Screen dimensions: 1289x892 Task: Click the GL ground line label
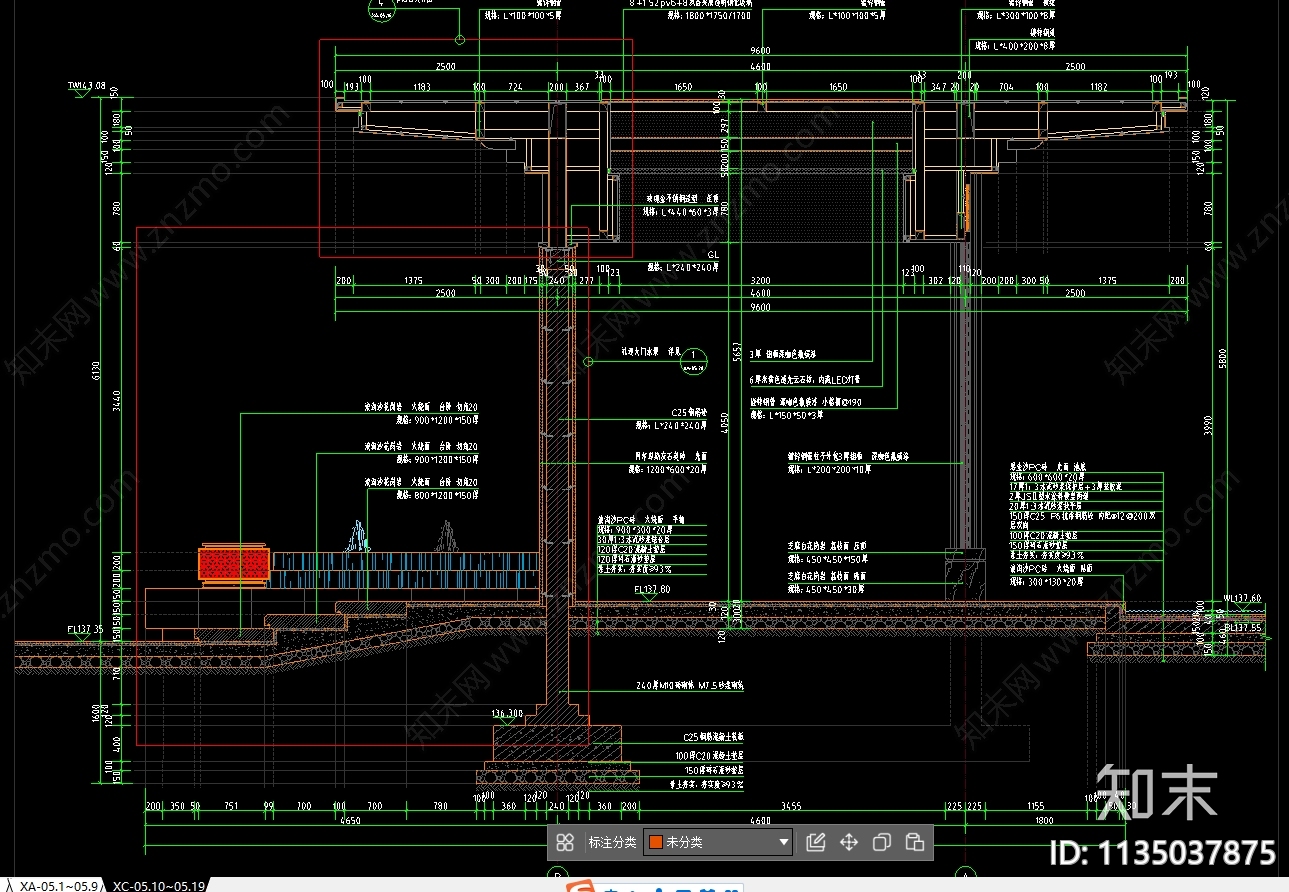pos(713,255)
